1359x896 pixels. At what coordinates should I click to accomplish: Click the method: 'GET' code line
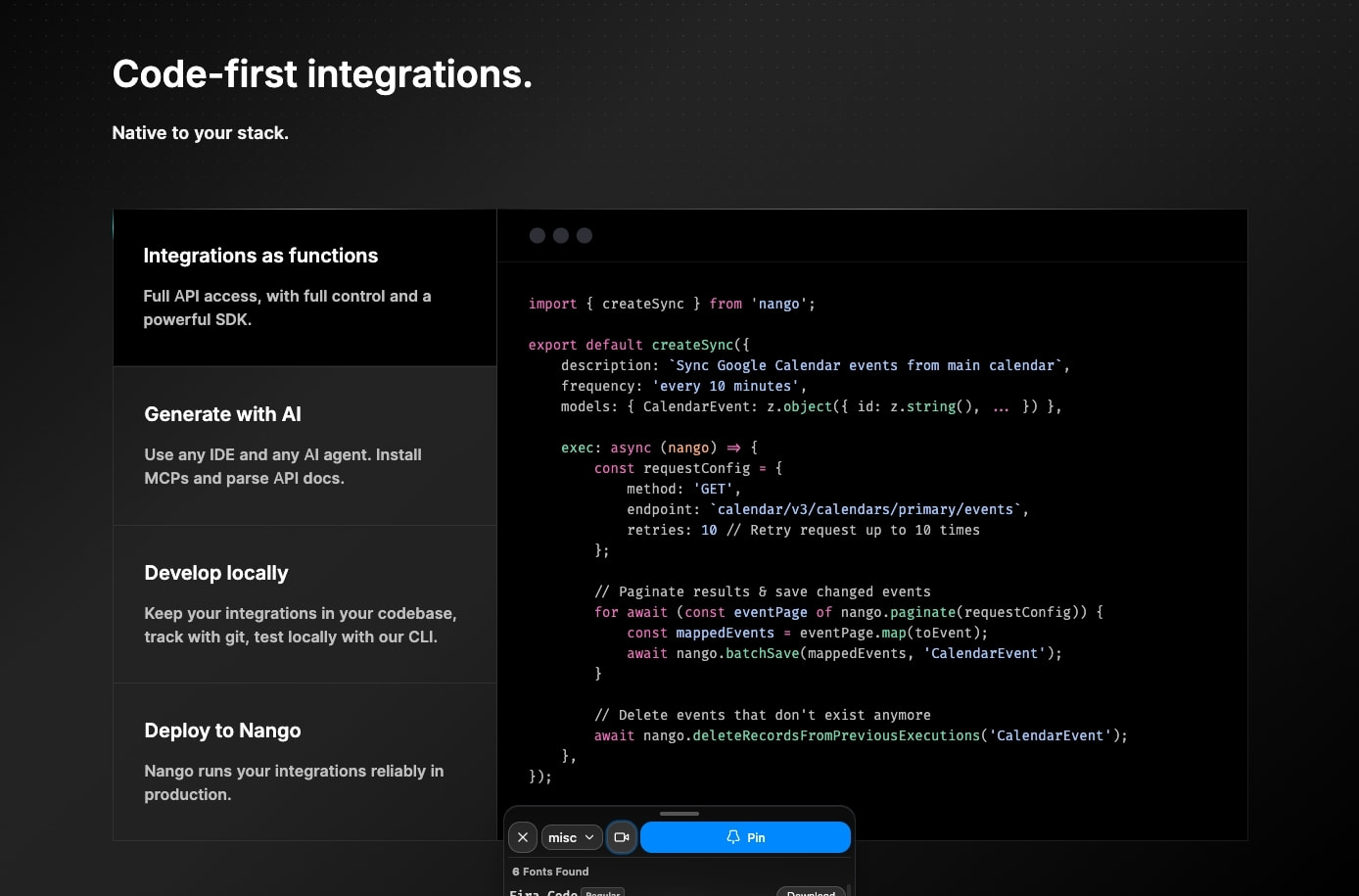[x=683, y=489]
